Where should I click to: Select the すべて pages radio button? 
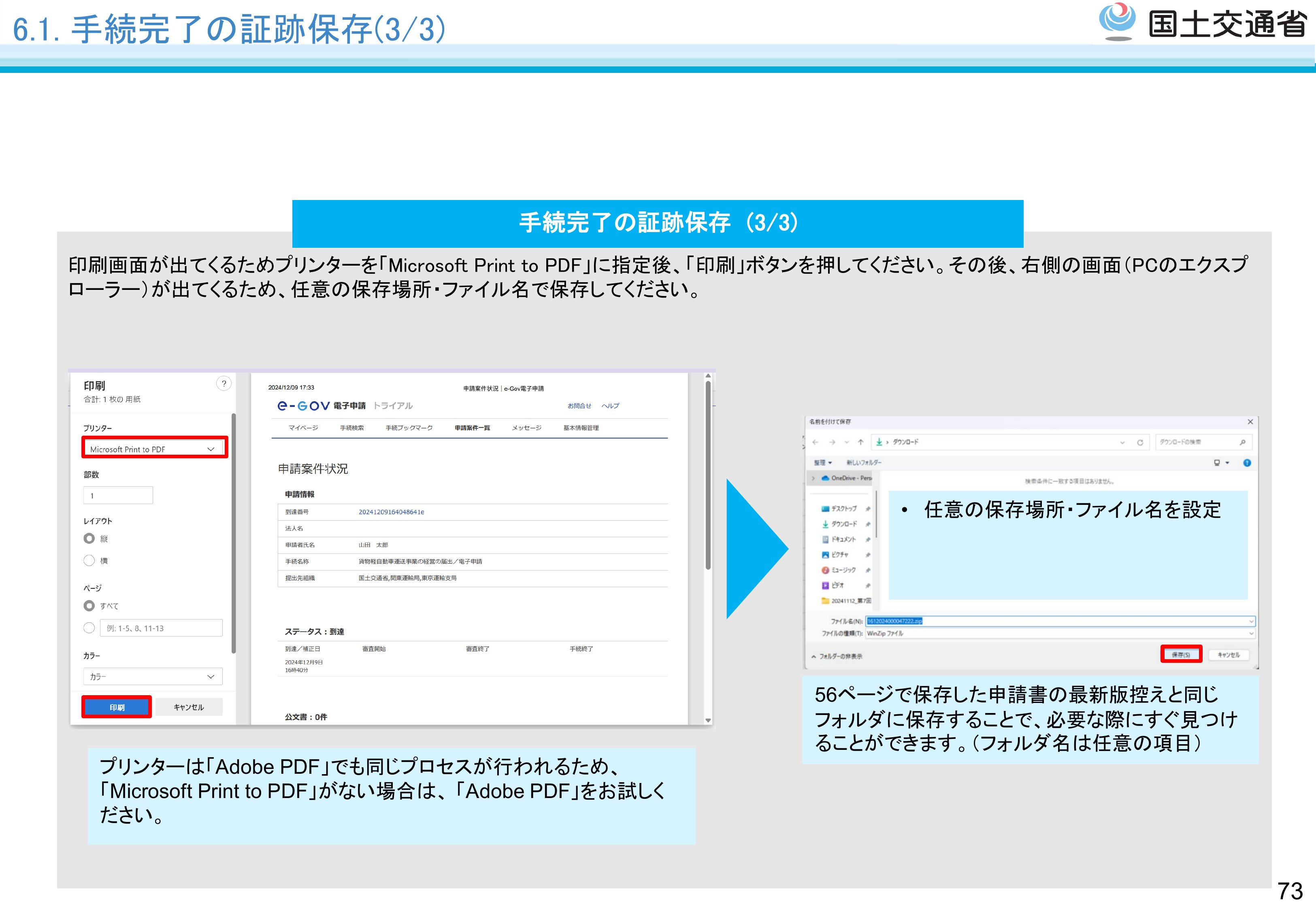click(89, 606)
